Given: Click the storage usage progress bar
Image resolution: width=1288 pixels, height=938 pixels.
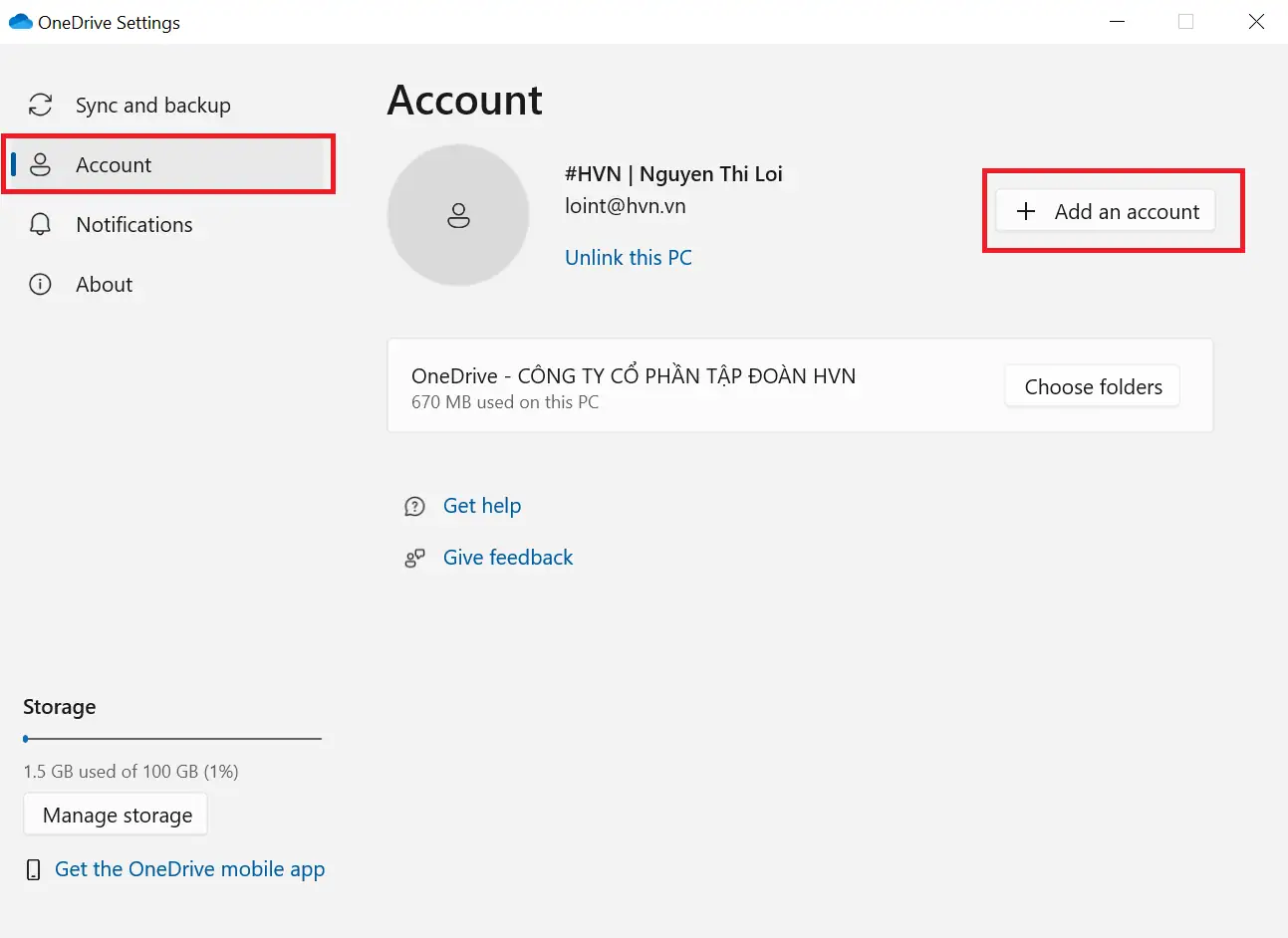Looking at the screenshot, I should pos(171,739).
